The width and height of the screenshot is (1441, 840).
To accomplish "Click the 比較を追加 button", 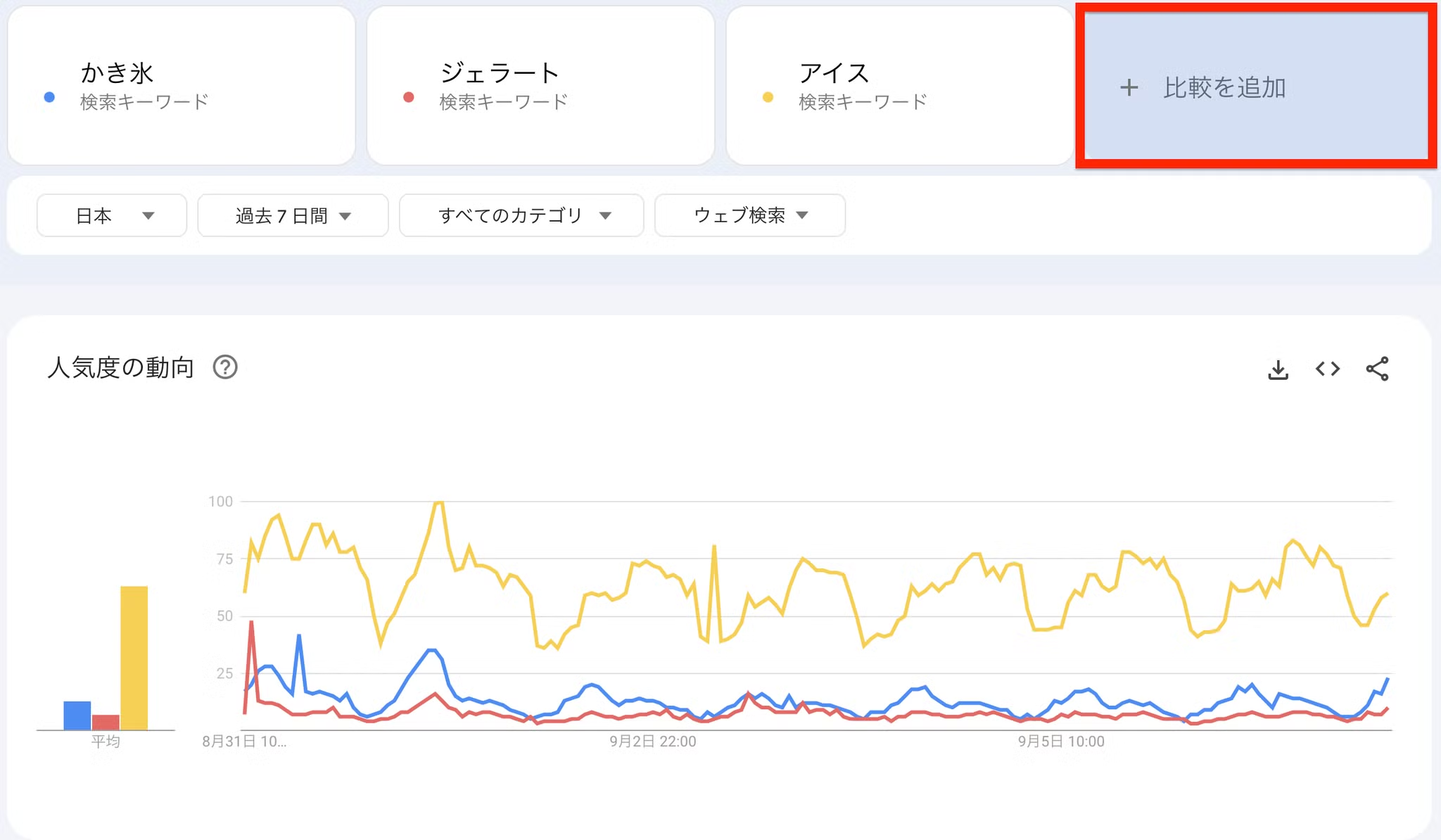I will point(1224,87).
